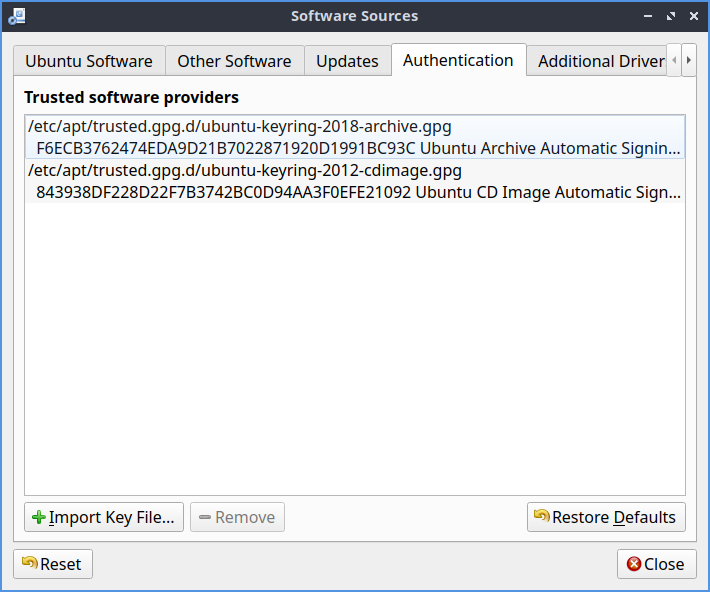Image resolution: width=710 pixels, height=592 pixels.
Task: Select the Authentication tab
Action: 458,60
